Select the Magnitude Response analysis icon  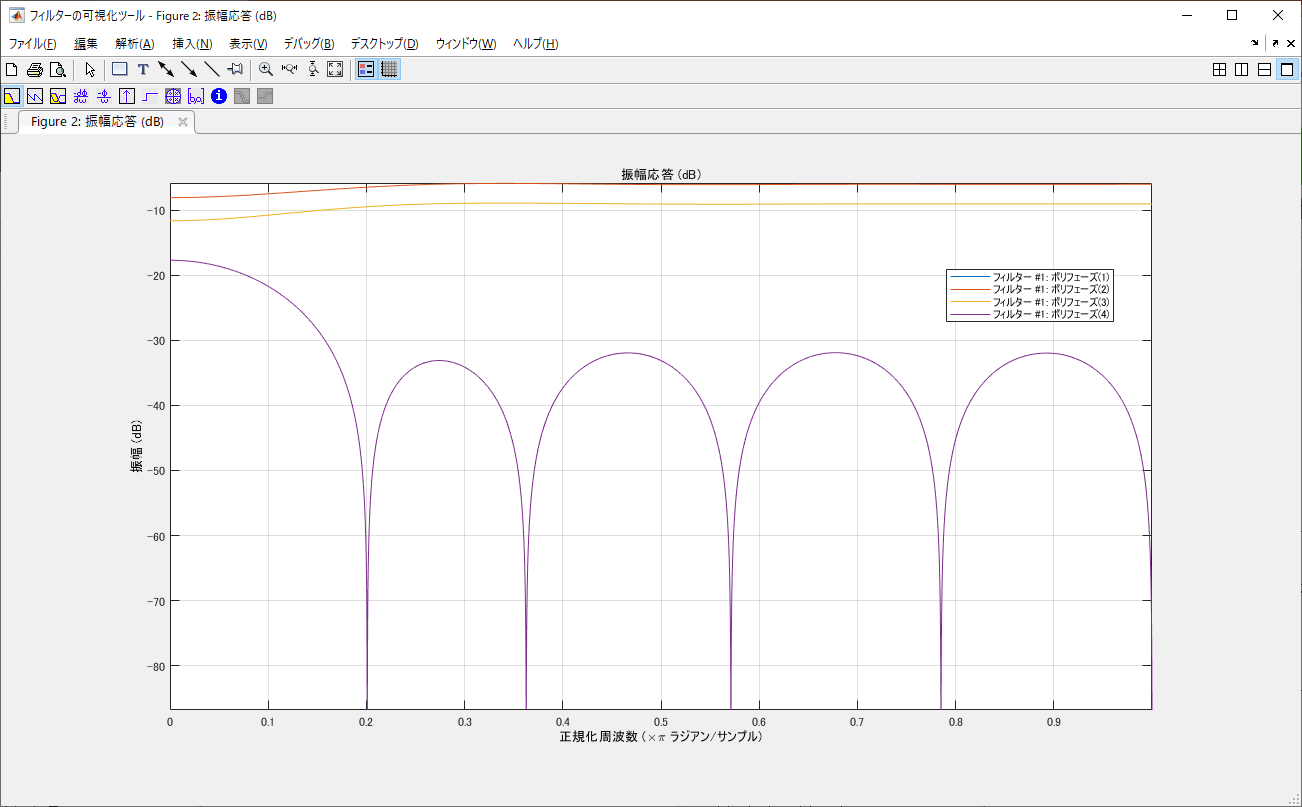12,96
